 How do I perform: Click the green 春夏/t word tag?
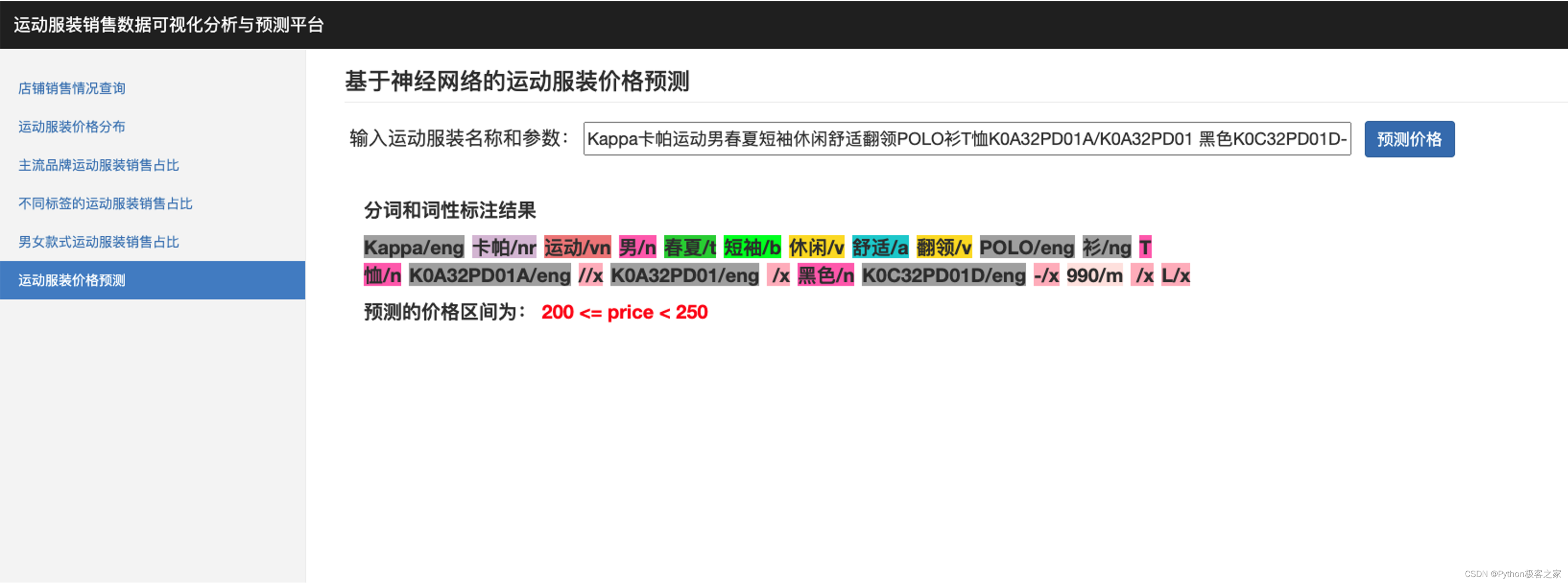pyautogui.click(x=689, y=247)
